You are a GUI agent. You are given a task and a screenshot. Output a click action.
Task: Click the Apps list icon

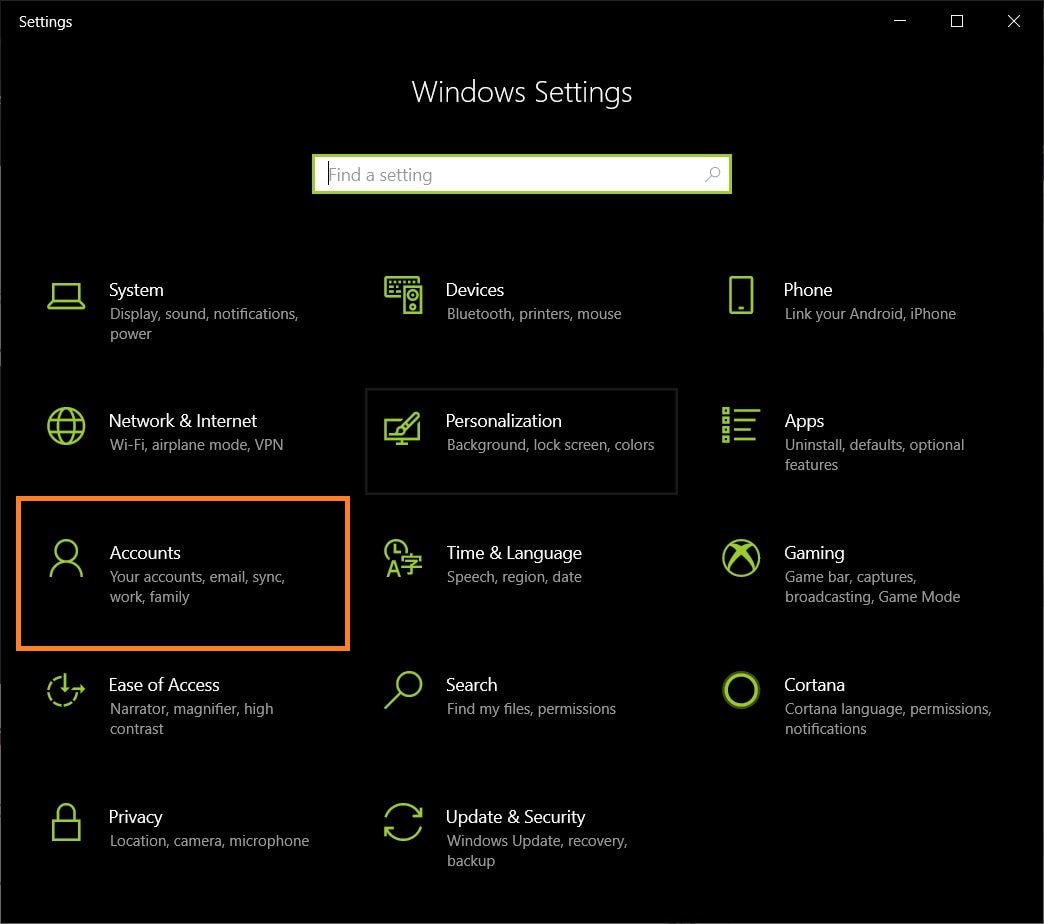[740, 425]
